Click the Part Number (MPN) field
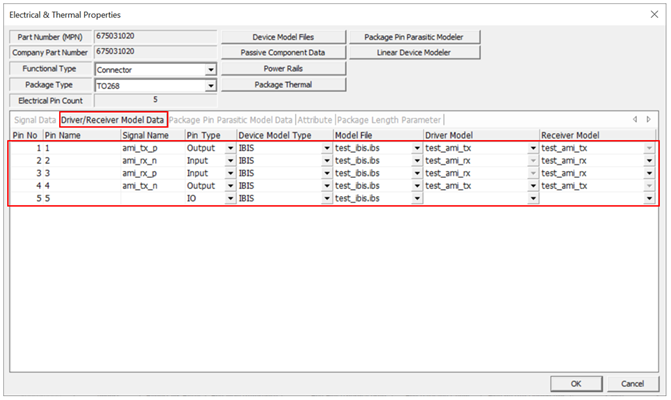 click(154, 37)
